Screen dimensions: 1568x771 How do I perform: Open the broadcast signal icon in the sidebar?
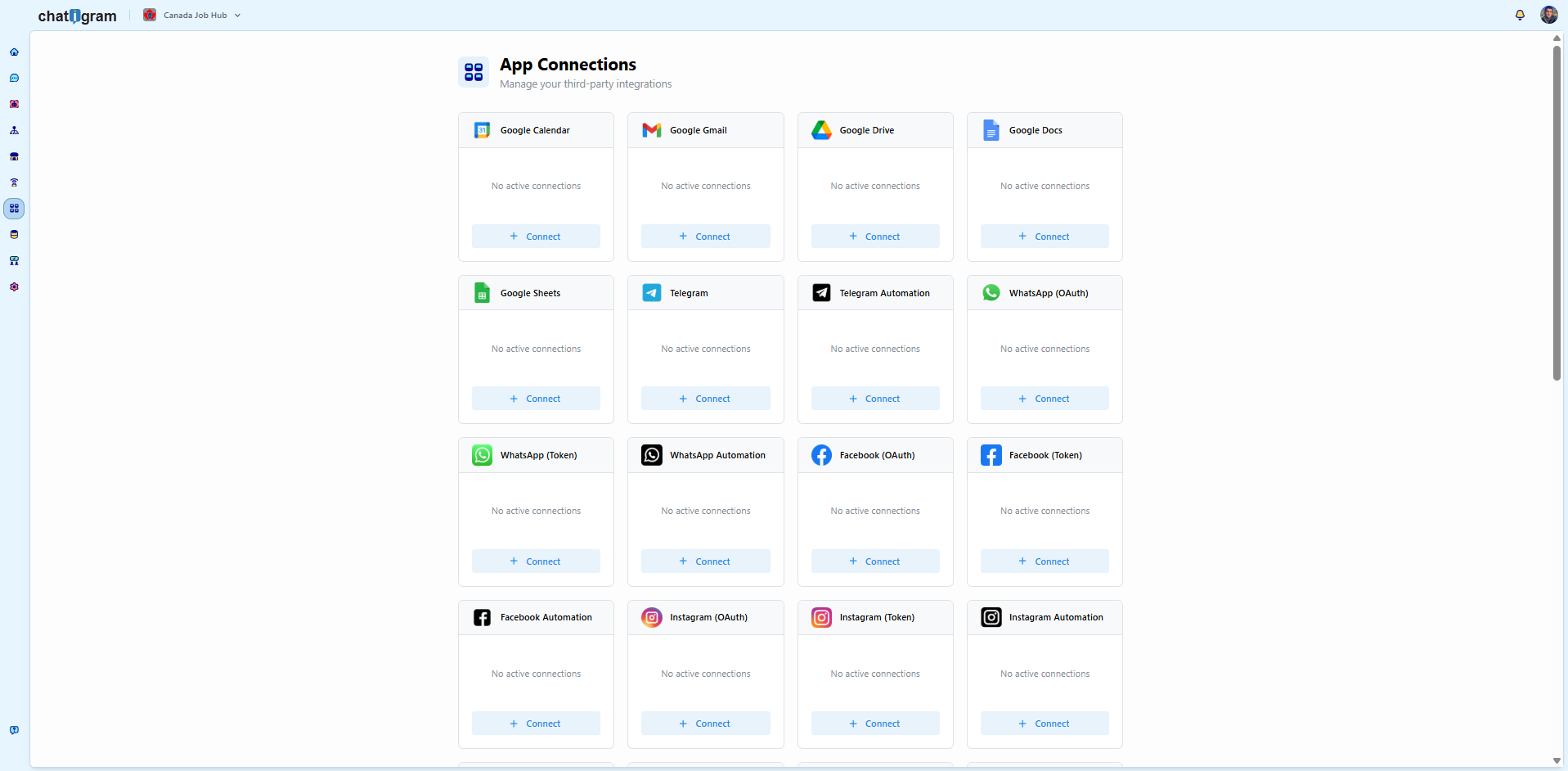click(x=14, y=183)
